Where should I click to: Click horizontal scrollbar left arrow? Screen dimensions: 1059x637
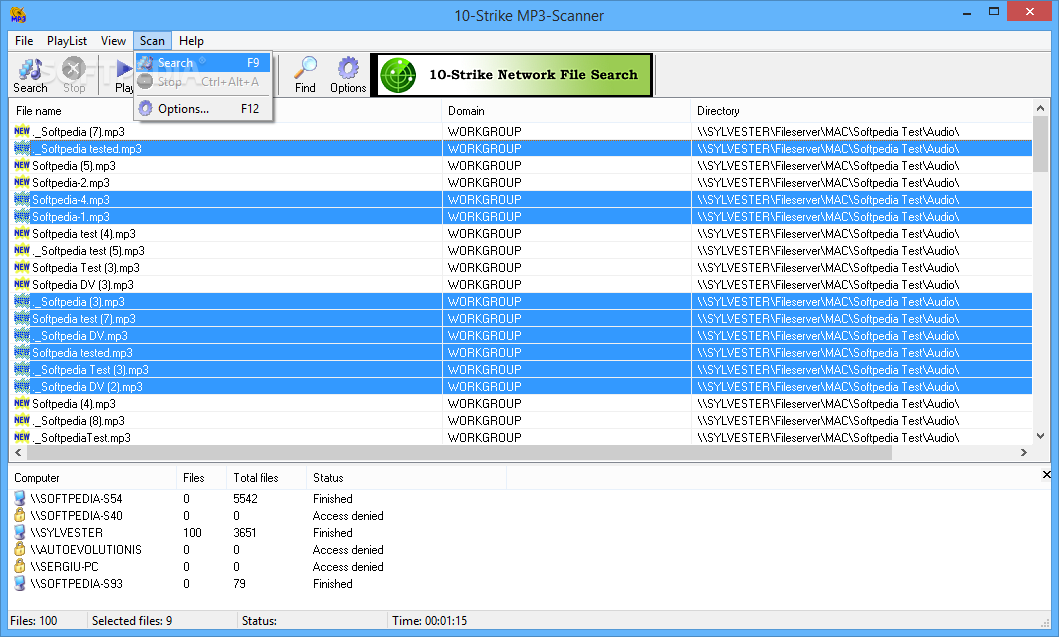point(18,453)
